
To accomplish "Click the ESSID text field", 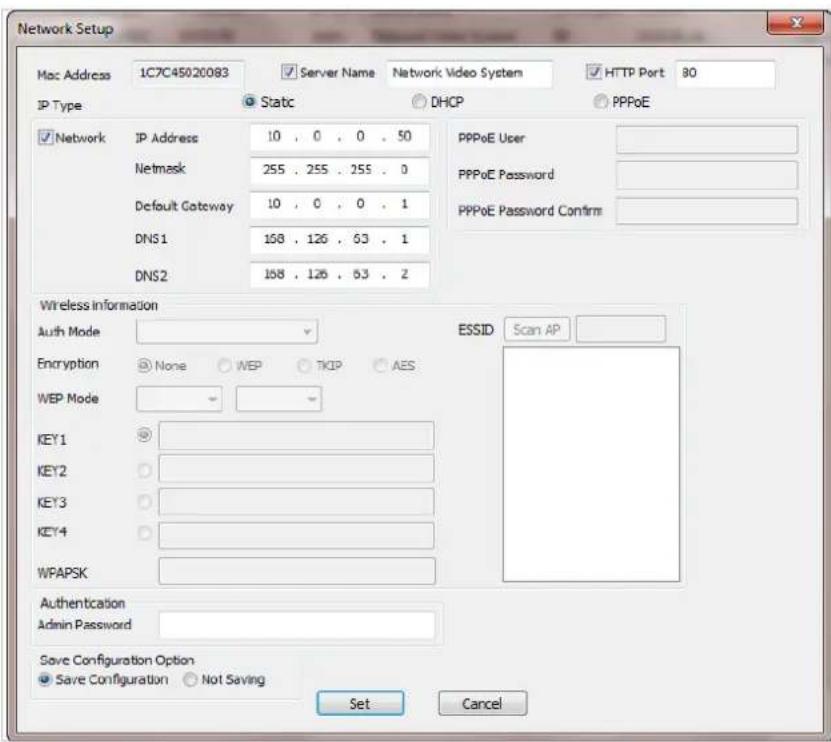I will click(x=621, y=329).
